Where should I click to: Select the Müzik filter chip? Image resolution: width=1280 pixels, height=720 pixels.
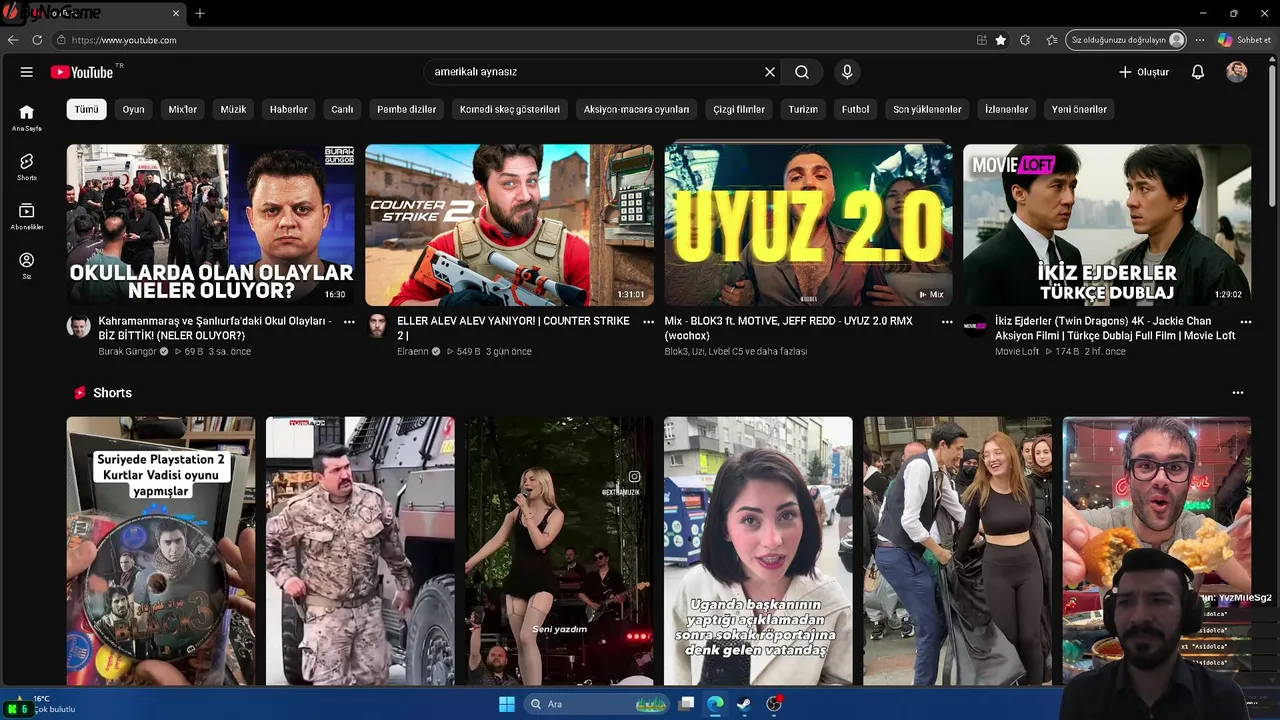[x=233, y=109]
